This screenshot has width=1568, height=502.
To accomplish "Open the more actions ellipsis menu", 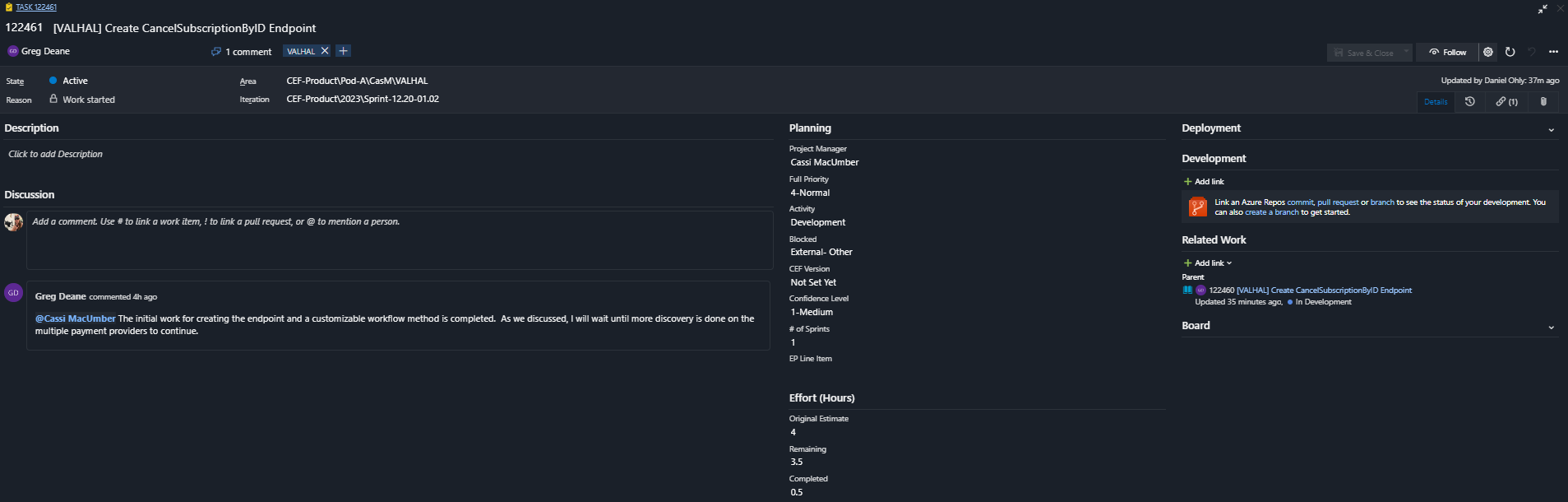I will pyautogui.click(x=1553, y=52).
